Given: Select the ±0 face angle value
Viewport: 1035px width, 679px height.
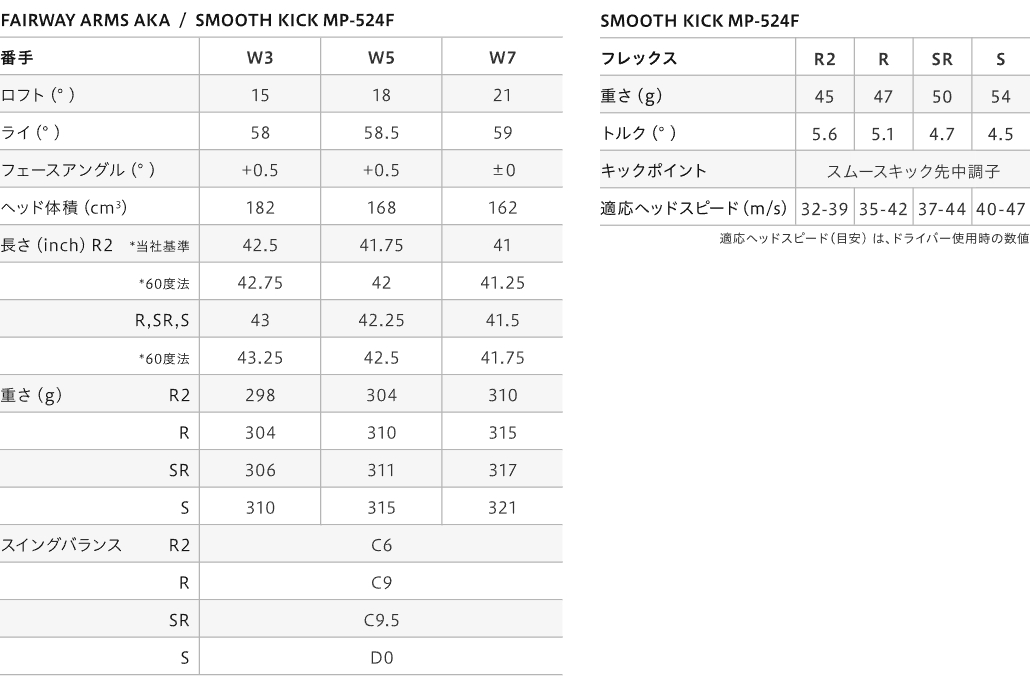Looking at the screenshot, I should point(502,170).
